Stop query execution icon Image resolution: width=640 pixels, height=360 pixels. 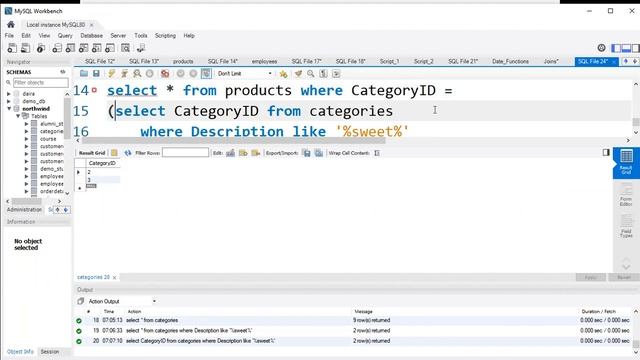click(x=150, y=73)
